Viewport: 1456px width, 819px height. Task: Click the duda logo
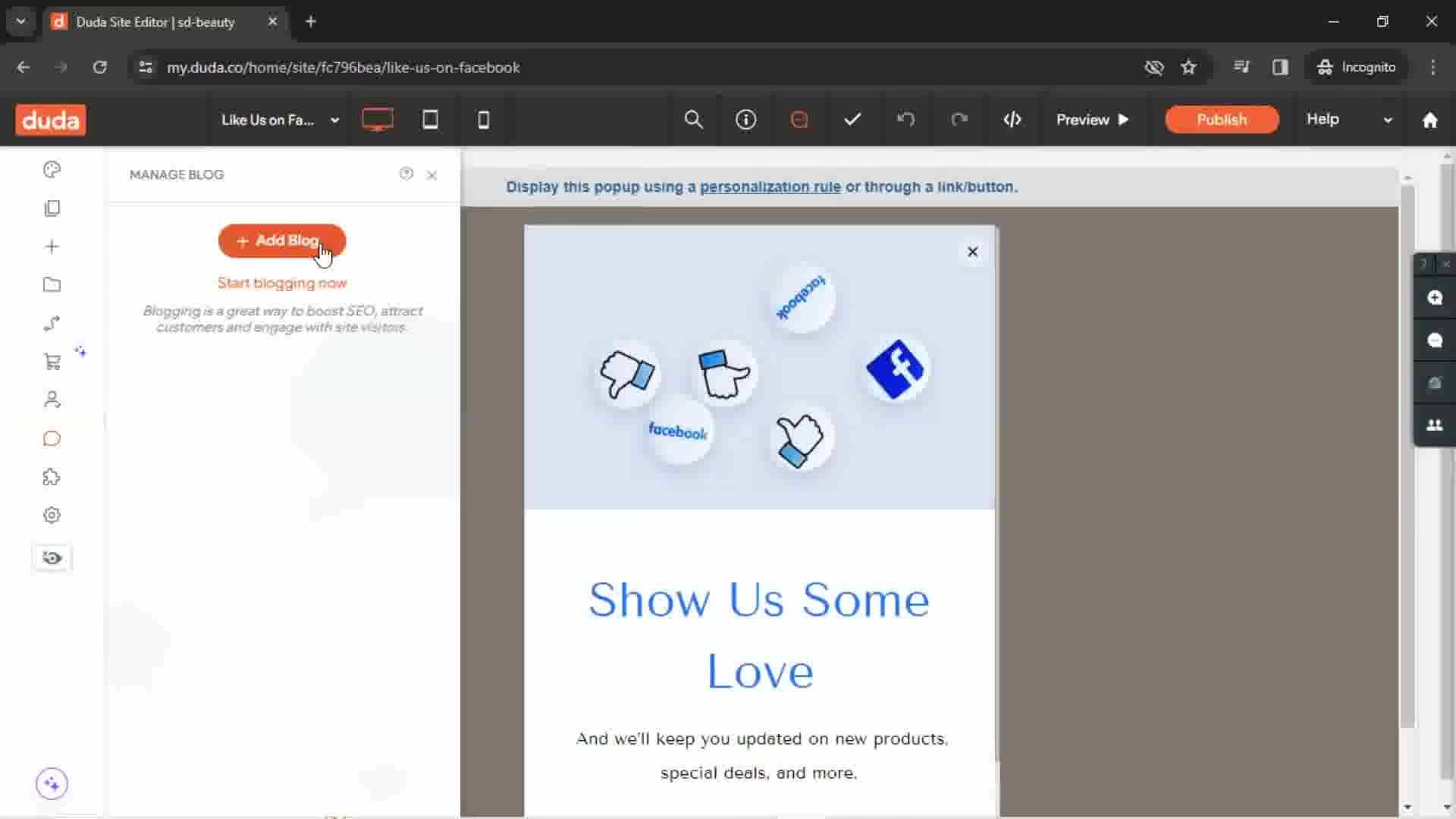tap(51, 120)
